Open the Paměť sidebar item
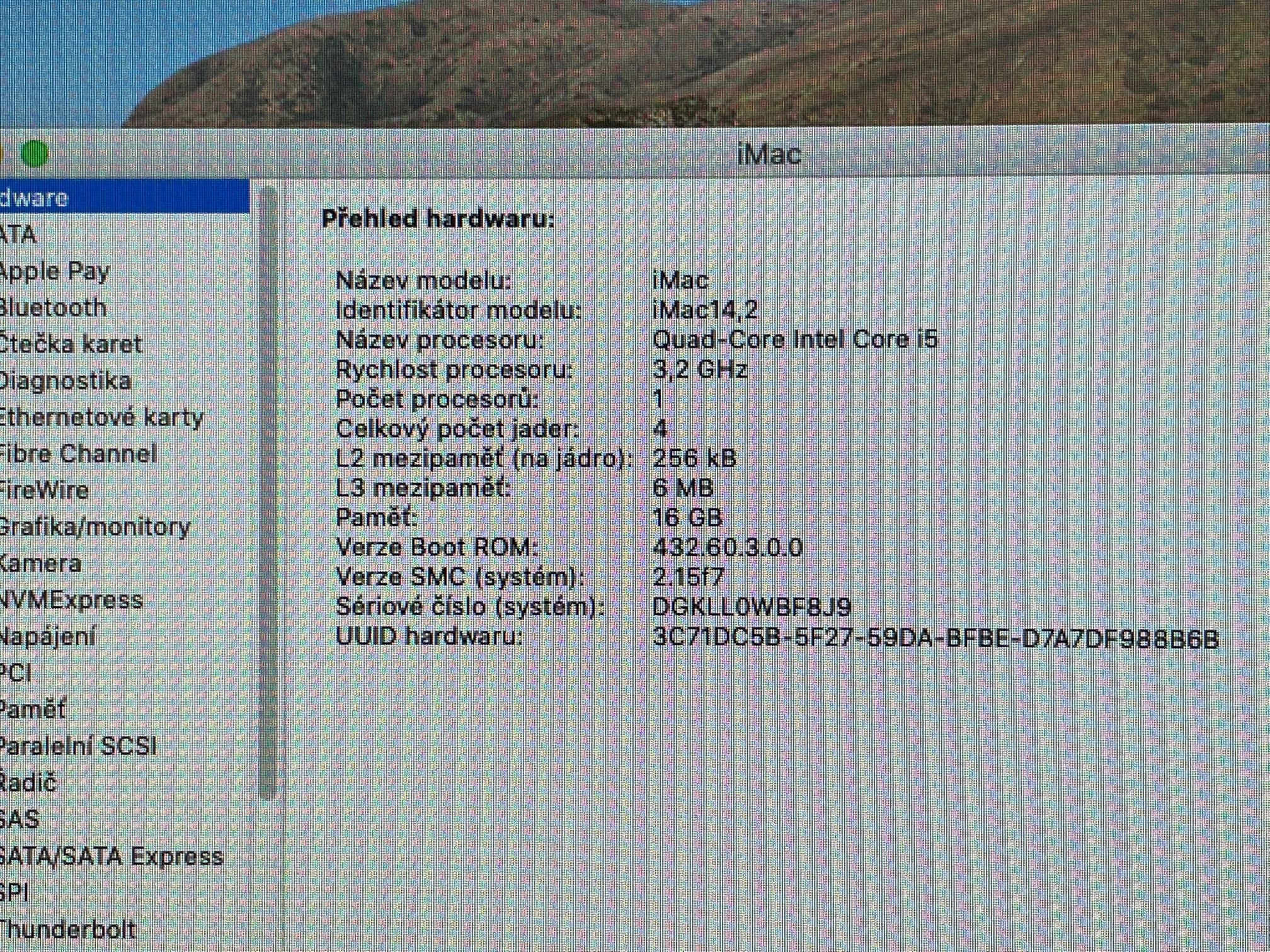Image resolution: width=1270 pixels, height=952 pixels. pos(31,710)
